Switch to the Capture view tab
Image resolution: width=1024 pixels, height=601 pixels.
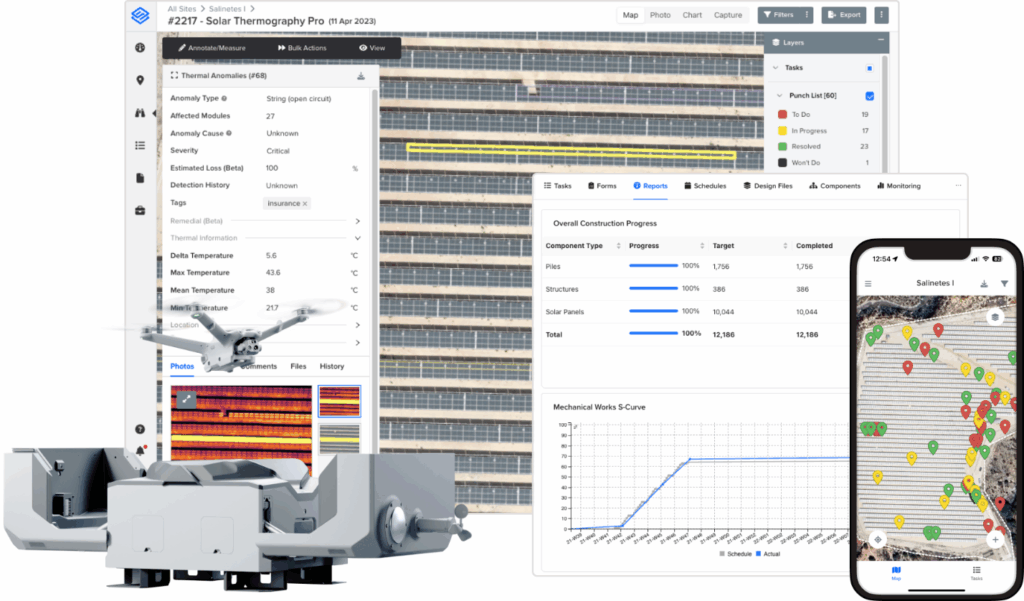[728, 15]
